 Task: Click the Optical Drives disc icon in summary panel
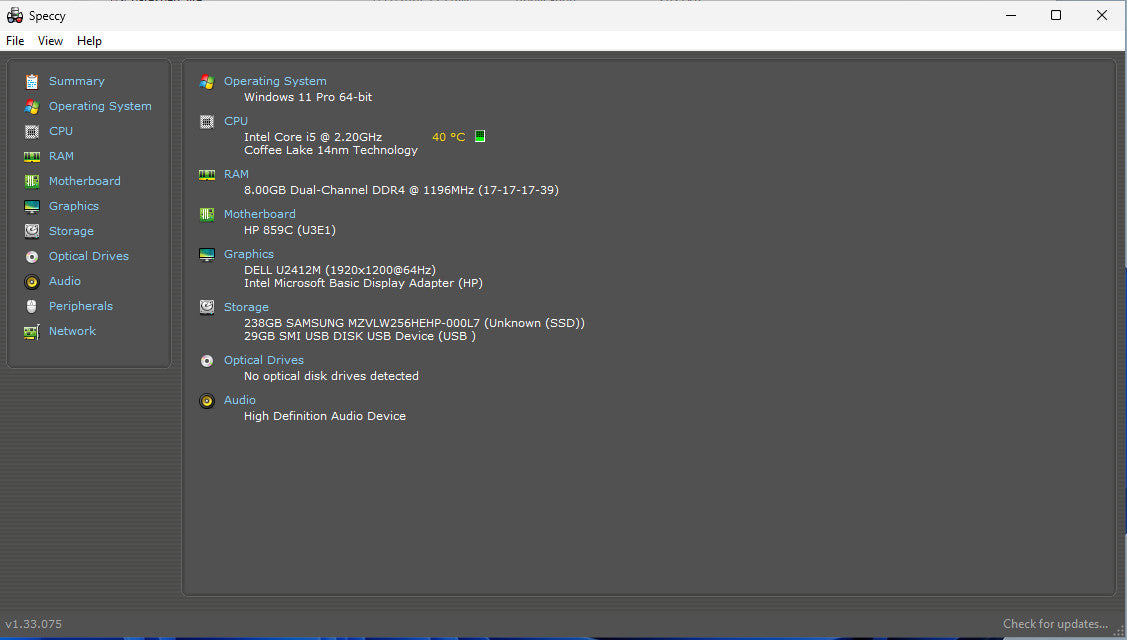(207, 361)
